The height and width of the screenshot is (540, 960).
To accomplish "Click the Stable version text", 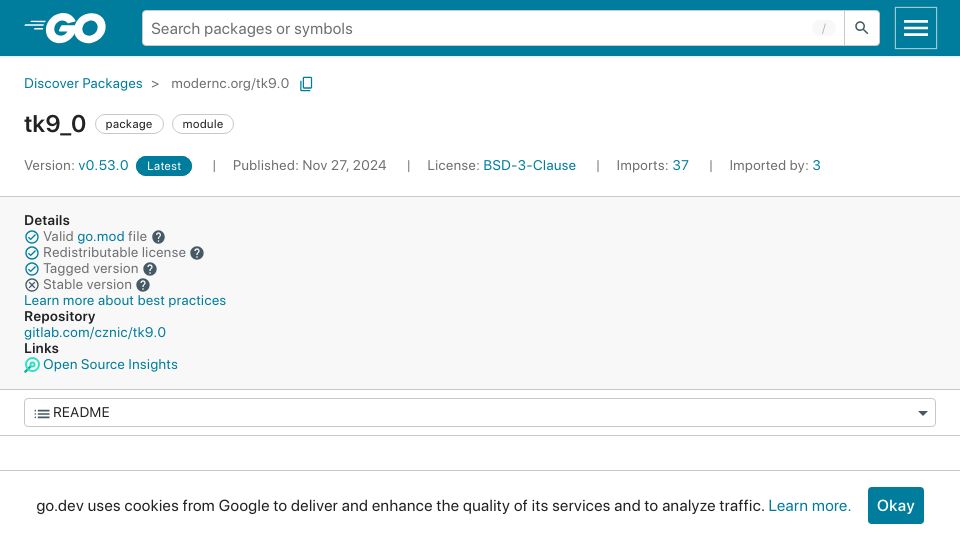I will tap(88, 284).
